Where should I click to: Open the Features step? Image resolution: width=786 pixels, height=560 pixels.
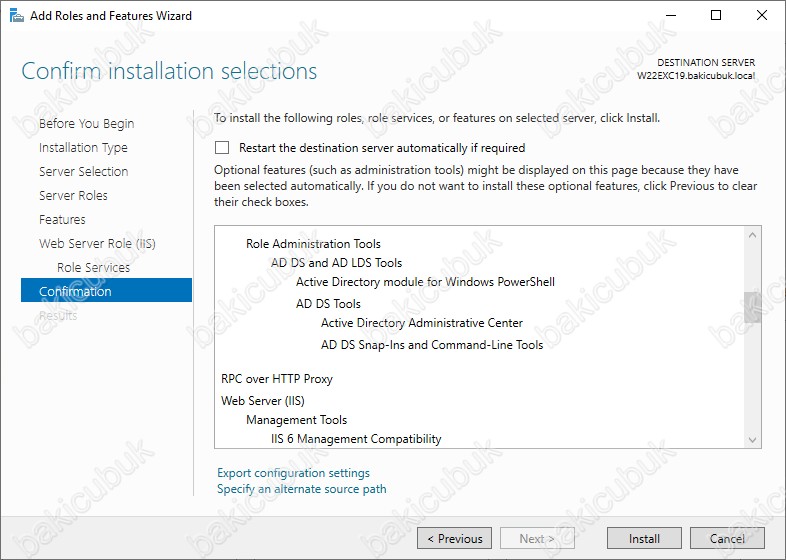(62, 220)
